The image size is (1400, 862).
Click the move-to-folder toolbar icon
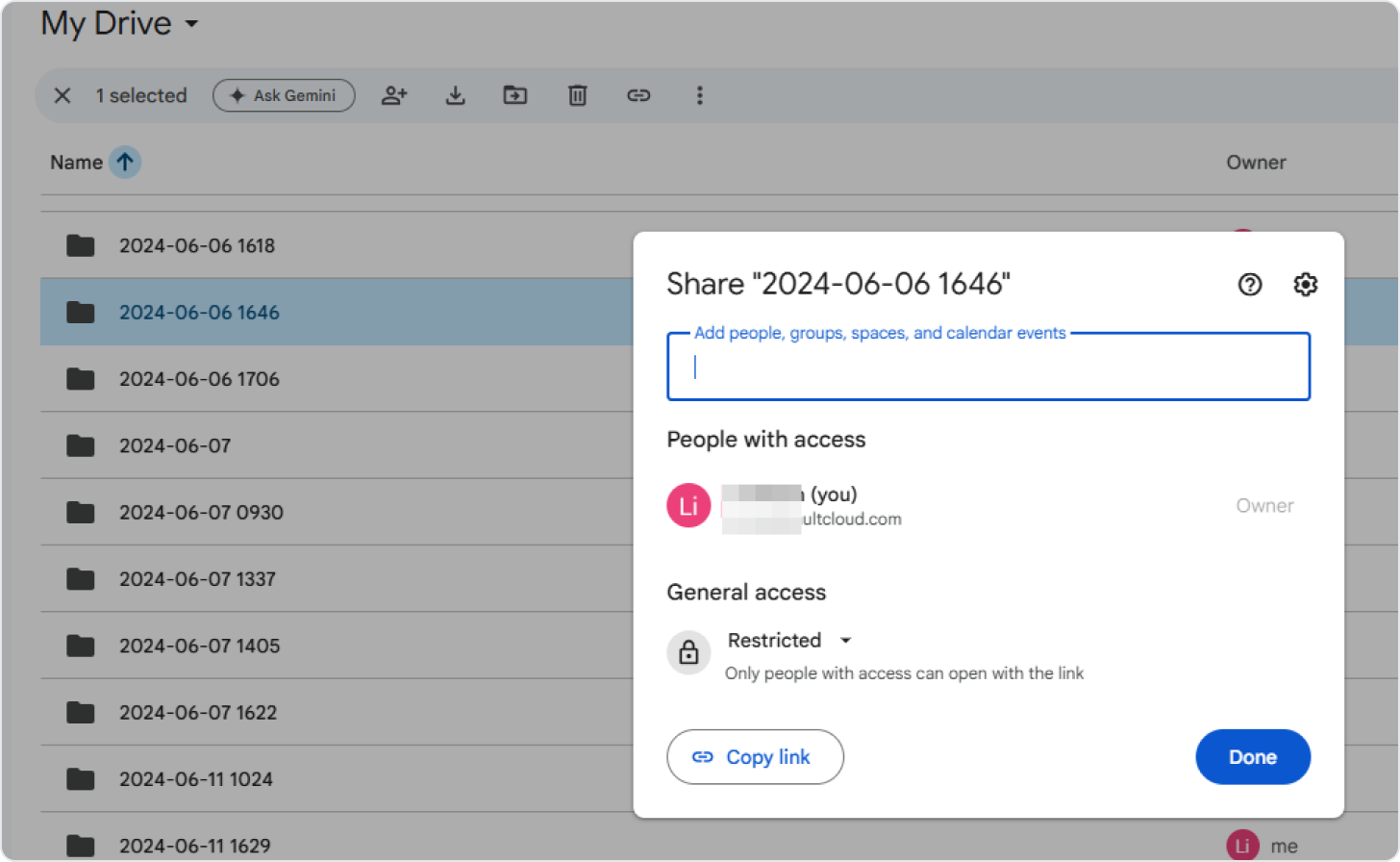coord(515,95)
